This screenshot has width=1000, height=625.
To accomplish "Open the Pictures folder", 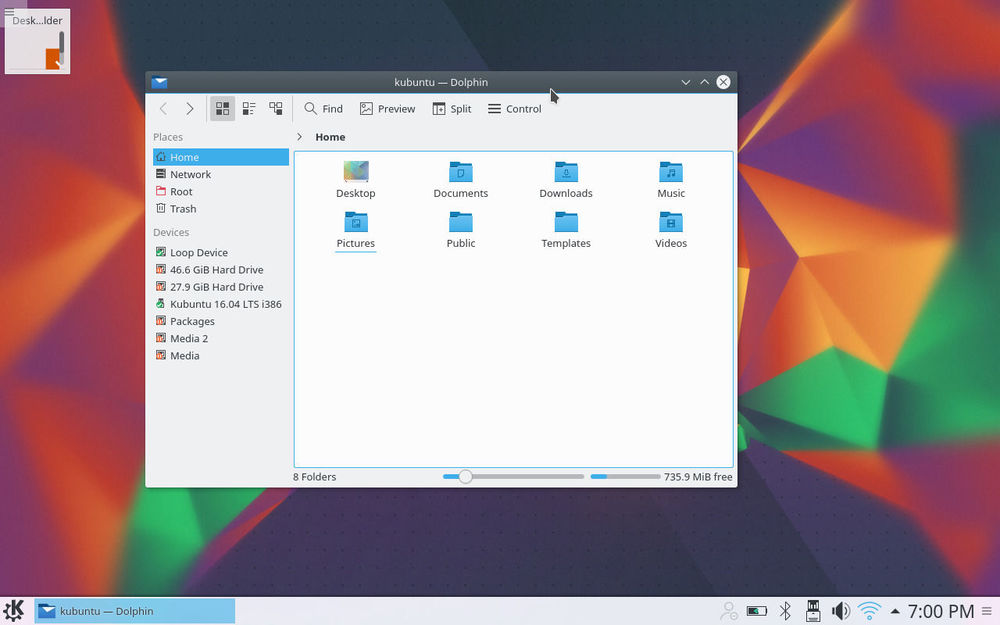I will [356, 223].
